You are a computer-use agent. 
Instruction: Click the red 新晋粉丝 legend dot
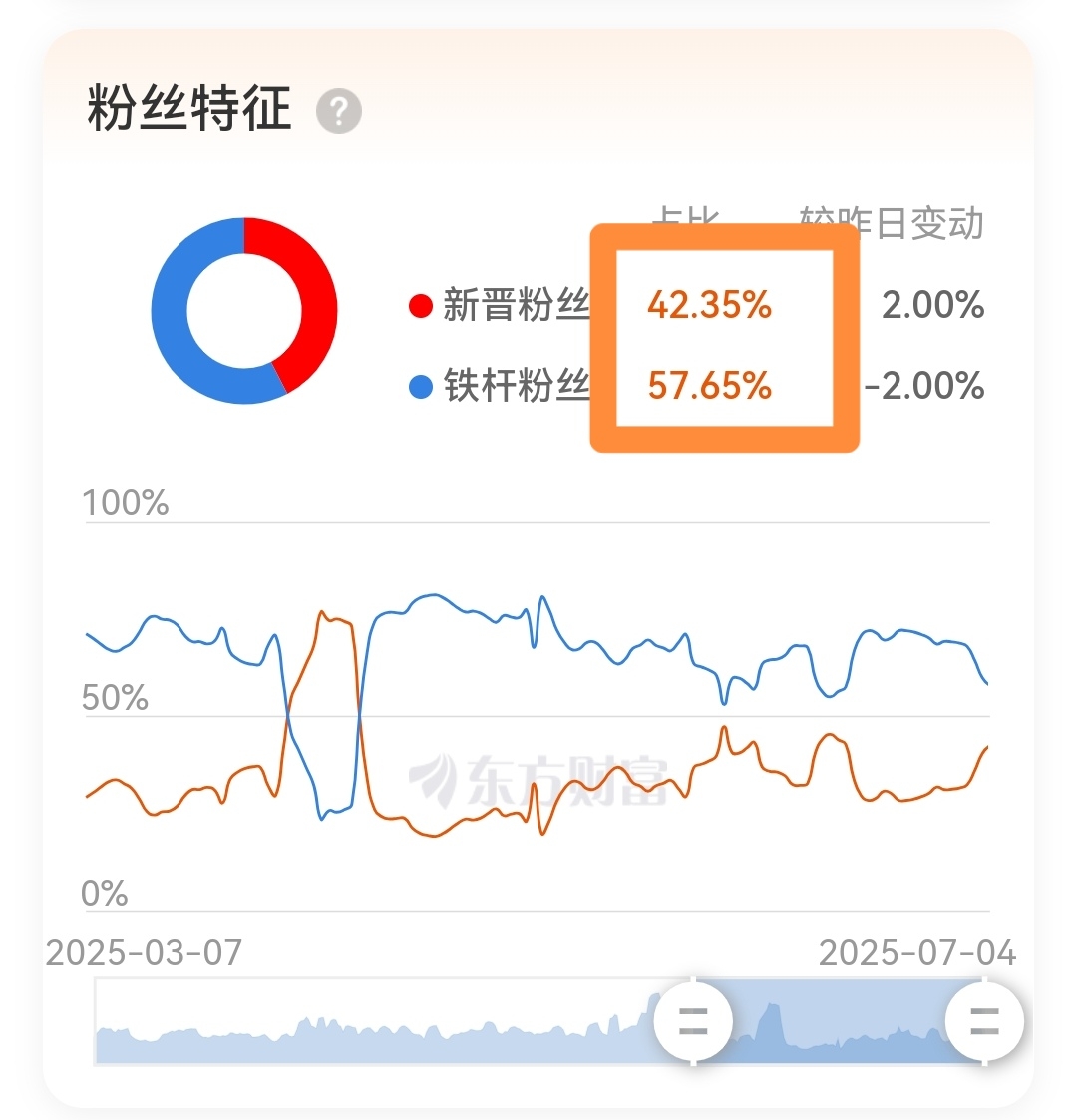(421, 306)
